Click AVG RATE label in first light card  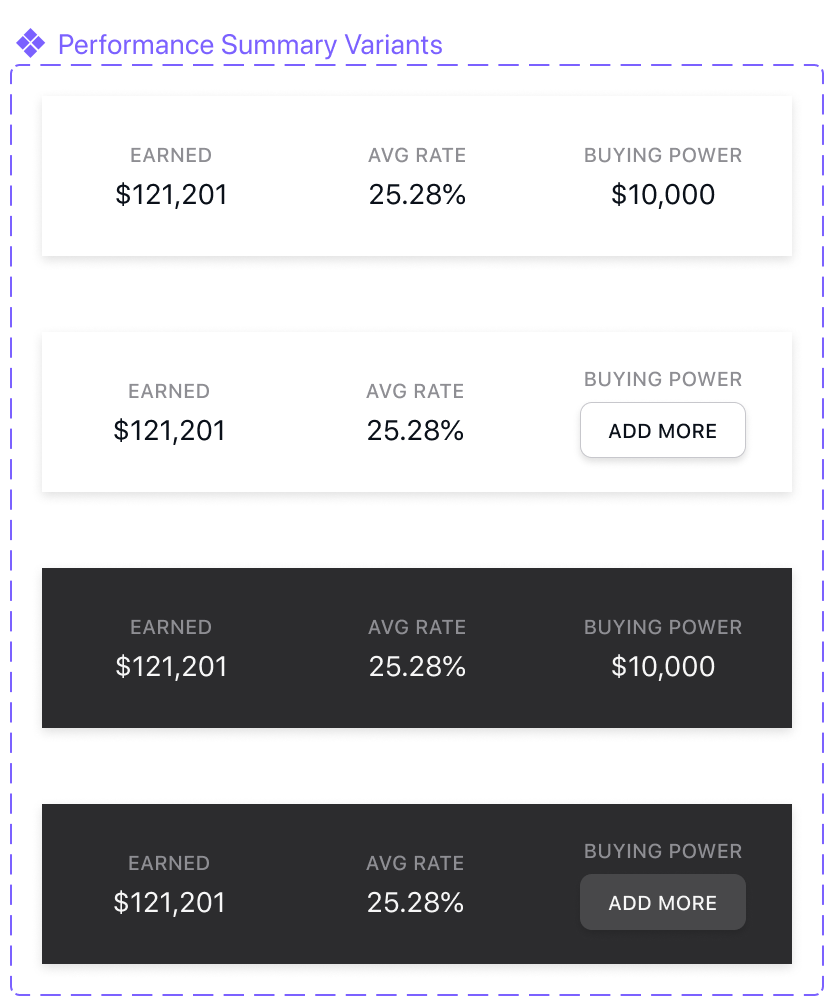click(417, 155)
